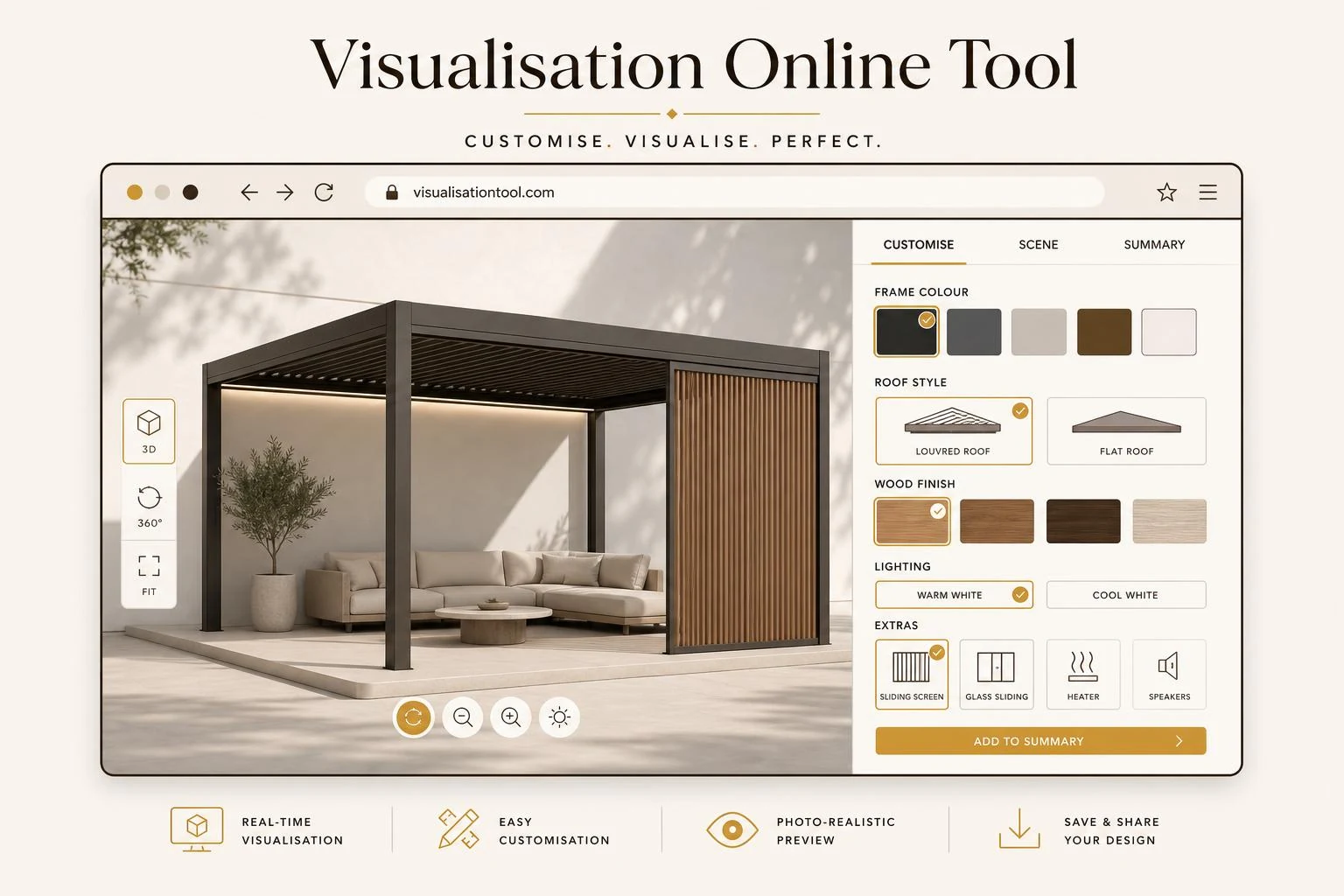Switch to the Scene tab
The image size is (1344, 896).
pyautogui.click(x=1039, y=245)
